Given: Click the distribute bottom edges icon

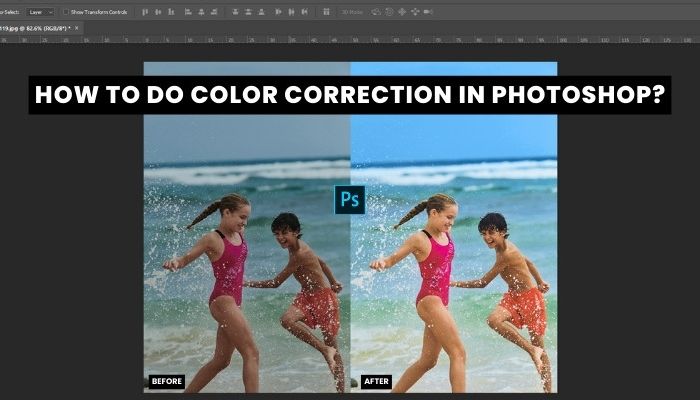Looking at the screenshot, I should 262,12.
